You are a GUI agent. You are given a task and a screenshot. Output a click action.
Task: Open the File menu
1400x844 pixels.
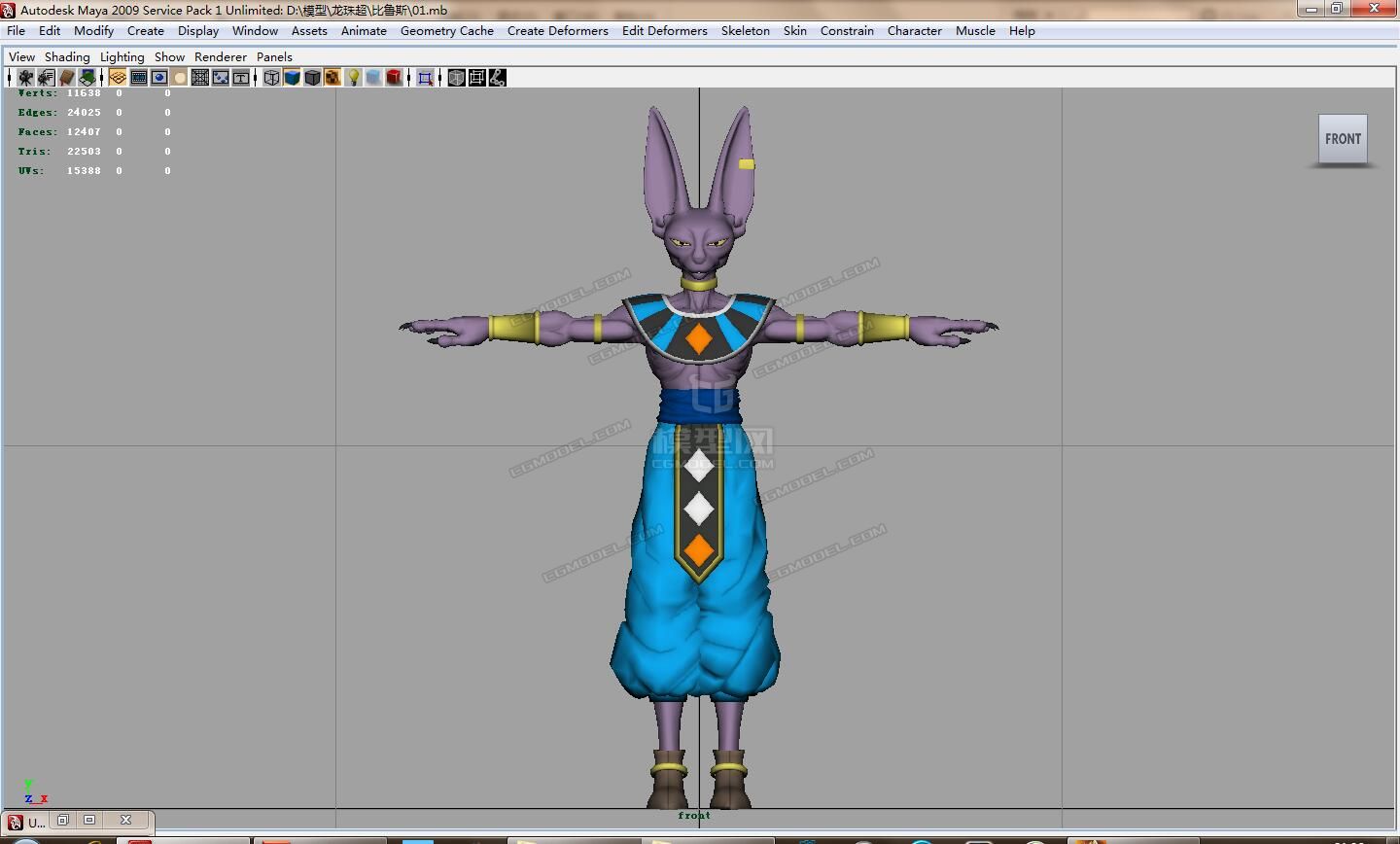click(x=17, y=31)
